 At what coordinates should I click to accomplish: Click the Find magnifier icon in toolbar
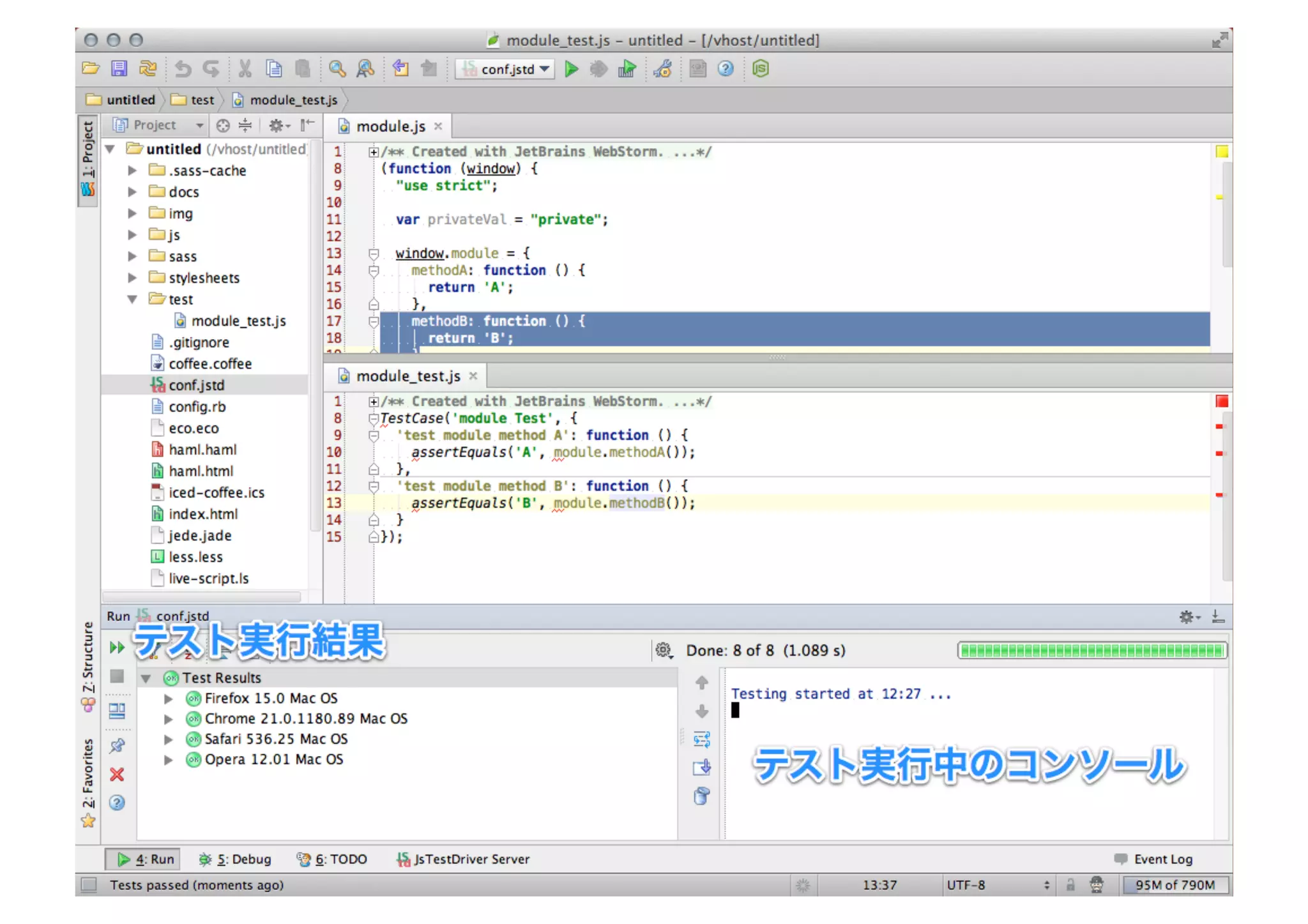point(337,69)
